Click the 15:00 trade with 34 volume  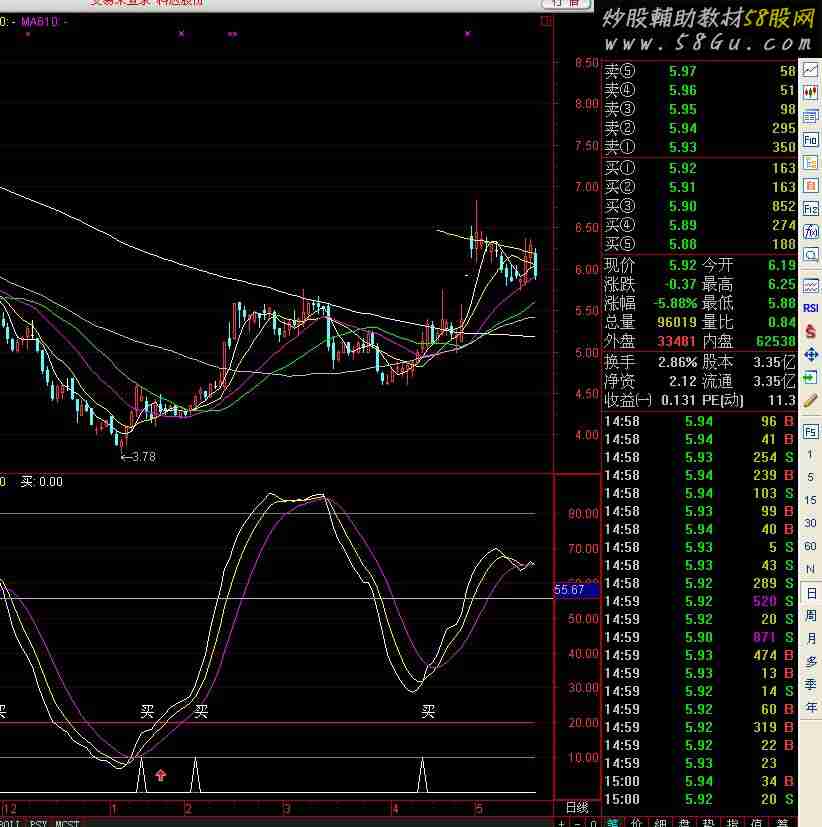click(699, 781)
